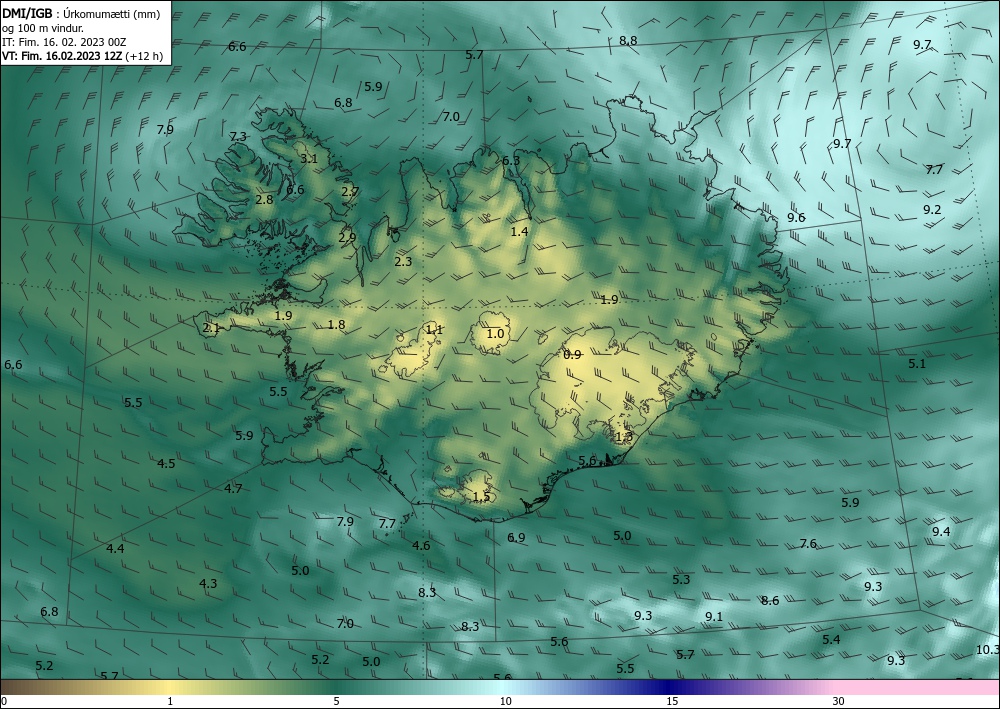Click the 2.3 value label
Screen dimensions: 1000x709
[403, 261]
